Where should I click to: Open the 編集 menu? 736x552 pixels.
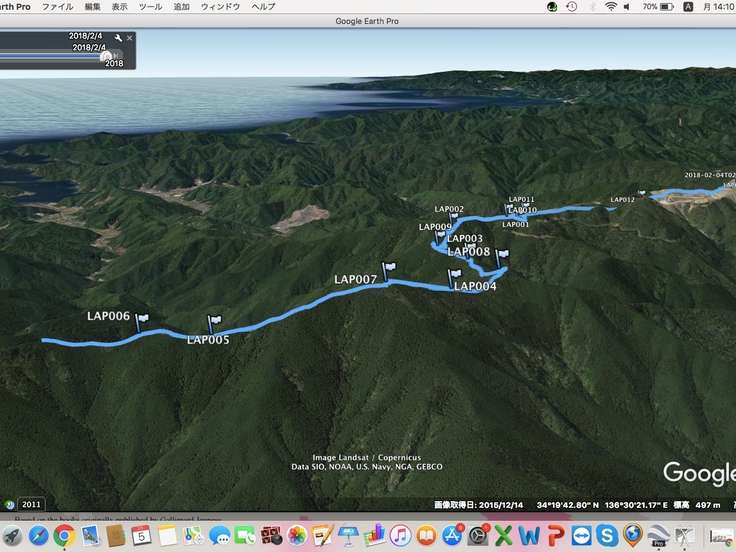pos(93,7)
